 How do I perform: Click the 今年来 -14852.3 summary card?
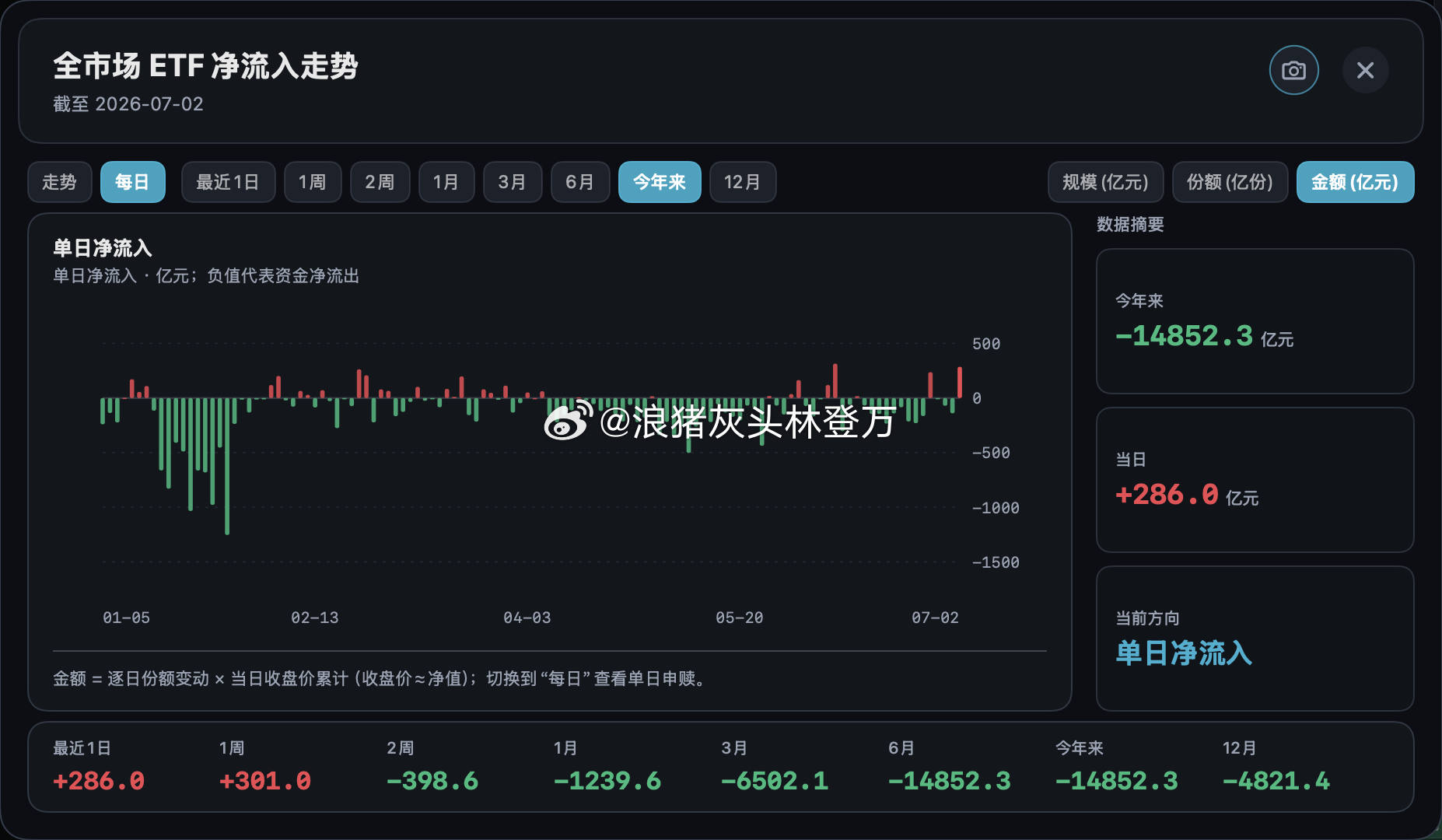click(x=1255, y=321)
